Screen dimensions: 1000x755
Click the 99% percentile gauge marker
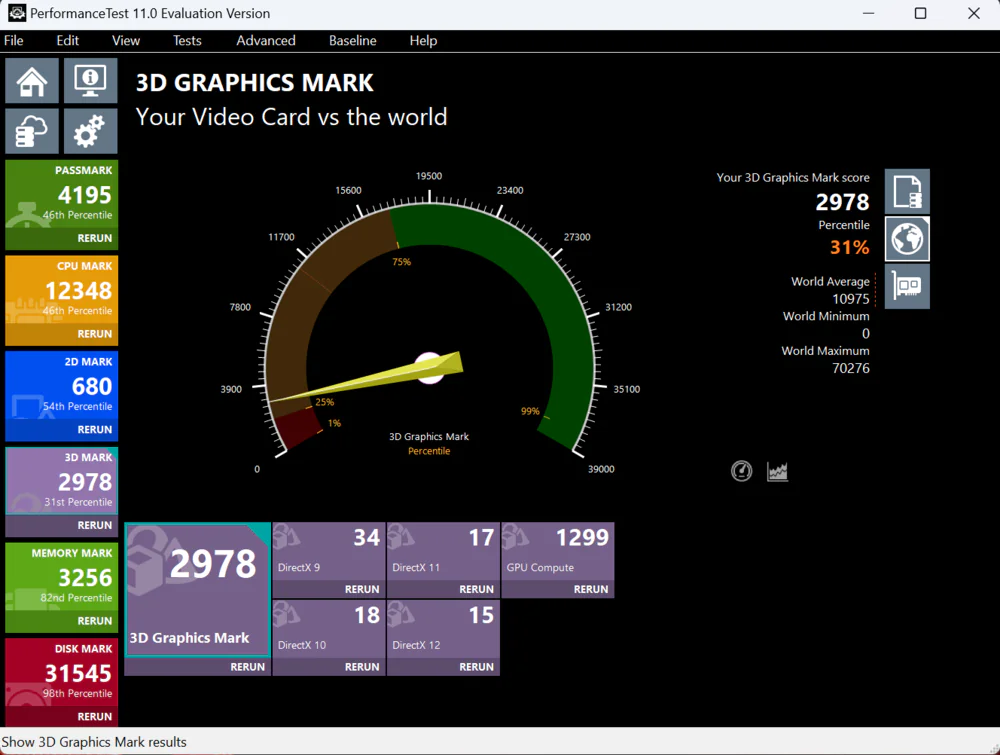530,411
